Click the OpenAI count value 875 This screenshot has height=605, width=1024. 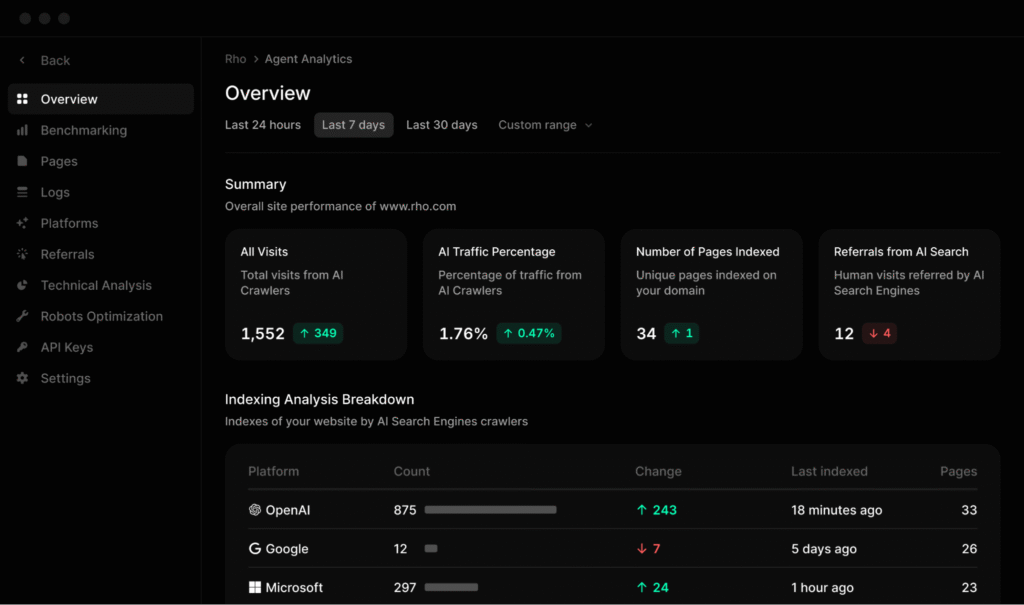405,510
